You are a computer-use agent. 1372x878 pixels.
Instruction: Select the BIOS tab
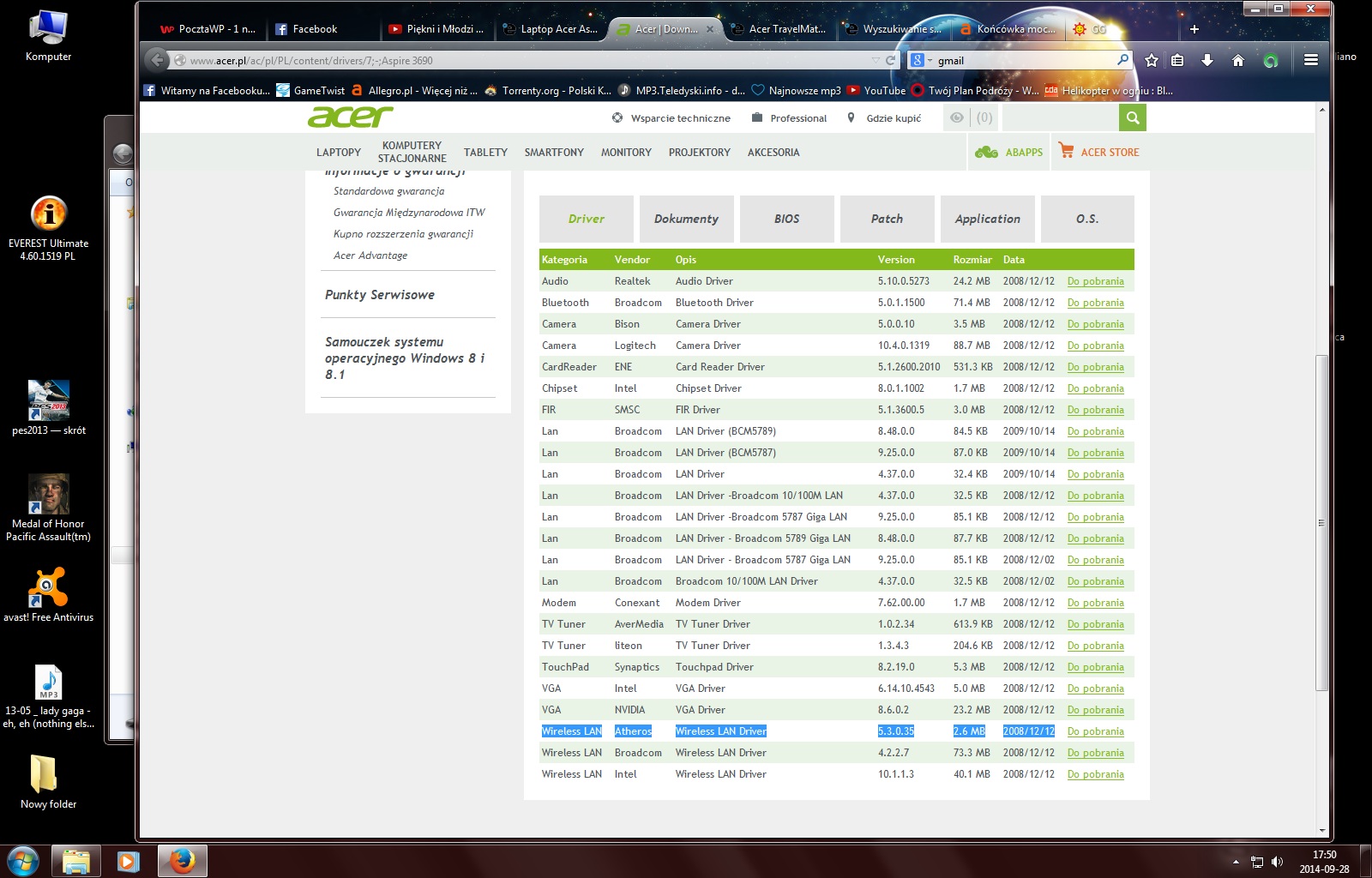tap(786, 219)
